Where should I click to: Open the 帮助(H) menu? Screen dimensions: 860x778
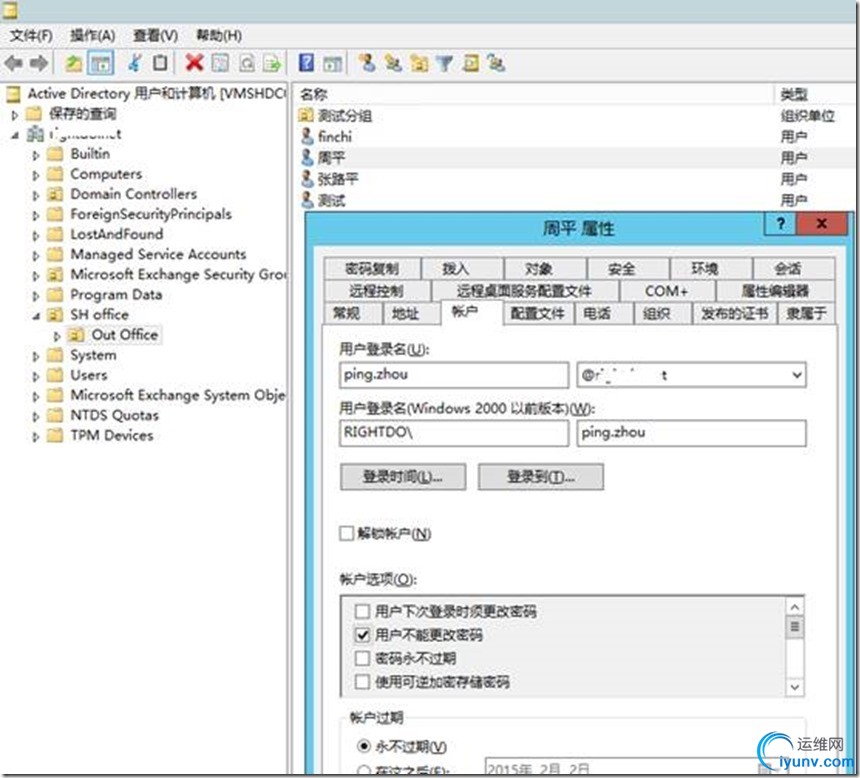click(x=219, y=36)
